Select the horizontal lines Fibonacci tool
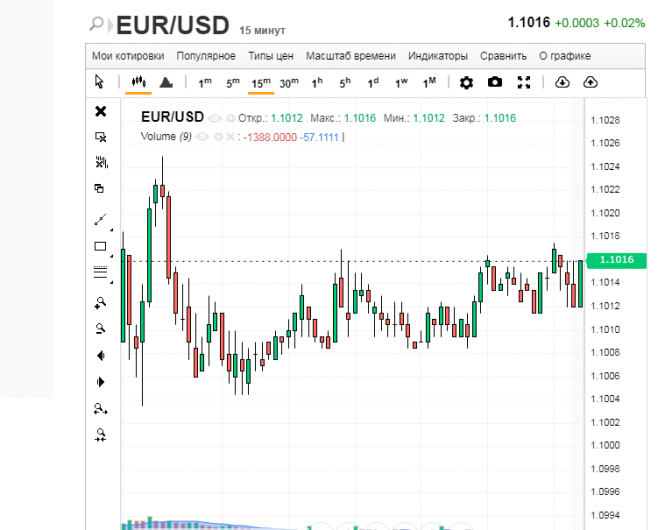Image resolution: width=665 pixels, height=530 pixels. [100, 272]
